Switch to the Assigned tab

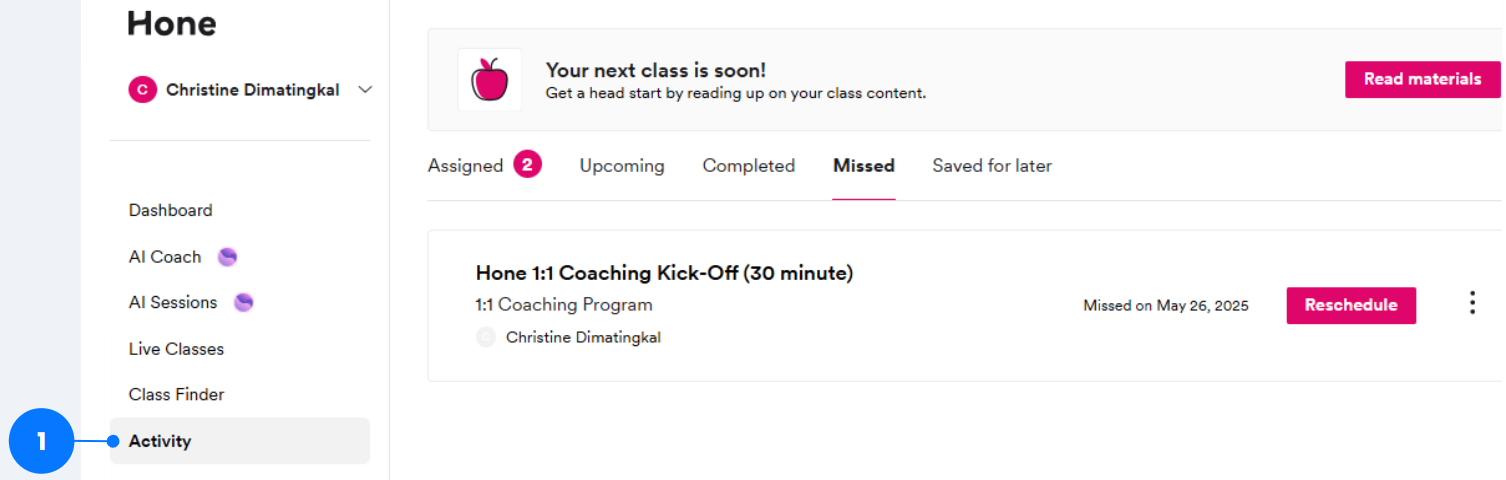[x=465, y=166]
